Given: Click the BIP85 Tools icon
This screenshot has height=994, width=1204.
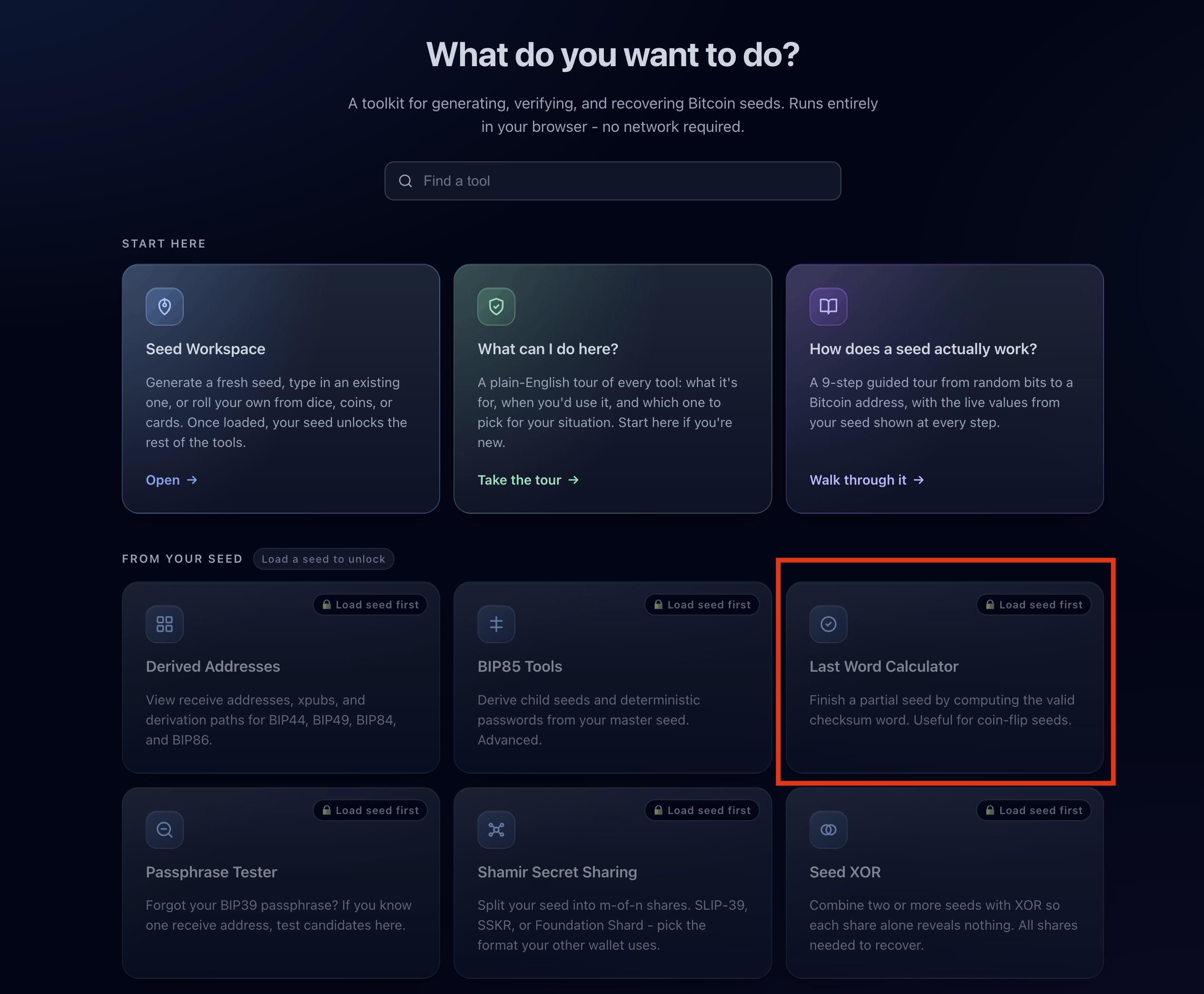Looking at the screenshot, I should (496, 624).
